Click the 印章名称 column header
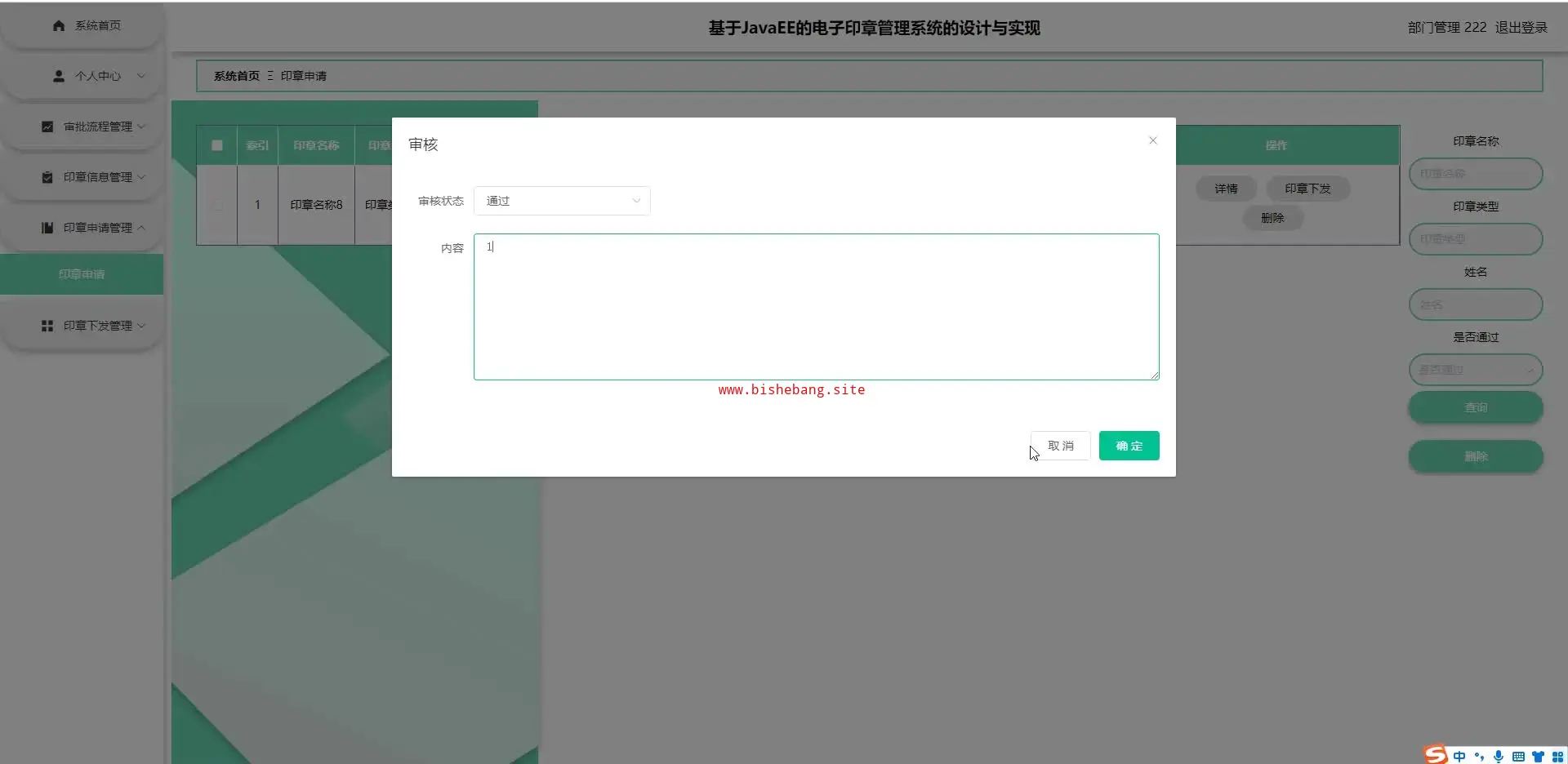This screenshot has width=1568, height=764. click(316, 145)
